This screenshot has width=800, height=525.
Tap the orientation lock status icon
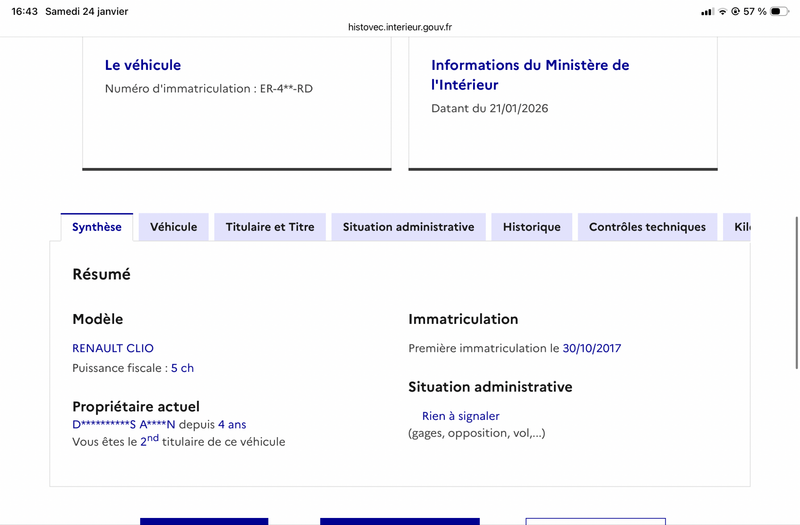[735, 12]
